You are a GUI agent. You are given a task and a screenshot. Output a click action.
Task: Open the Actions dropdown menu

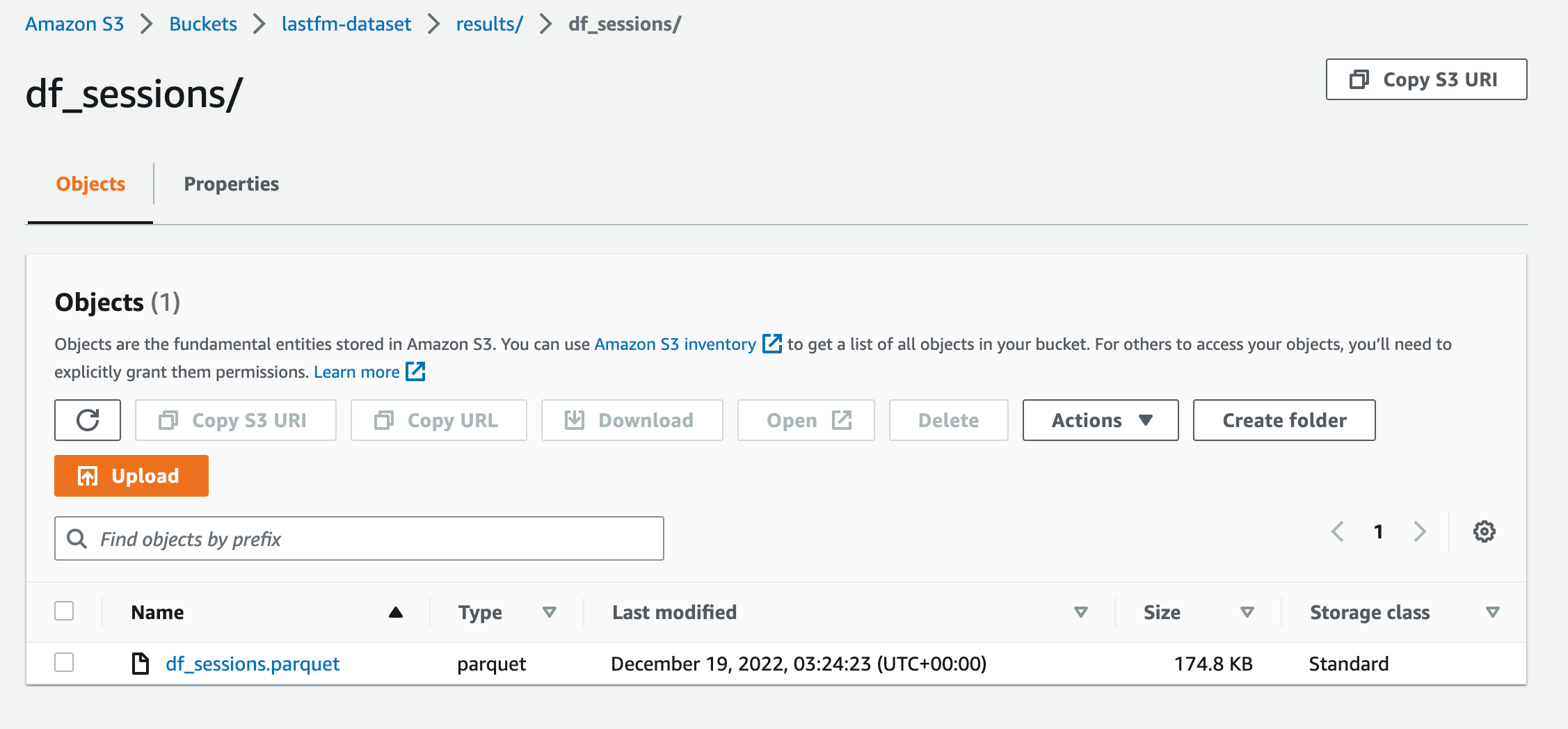[1101, 420]
